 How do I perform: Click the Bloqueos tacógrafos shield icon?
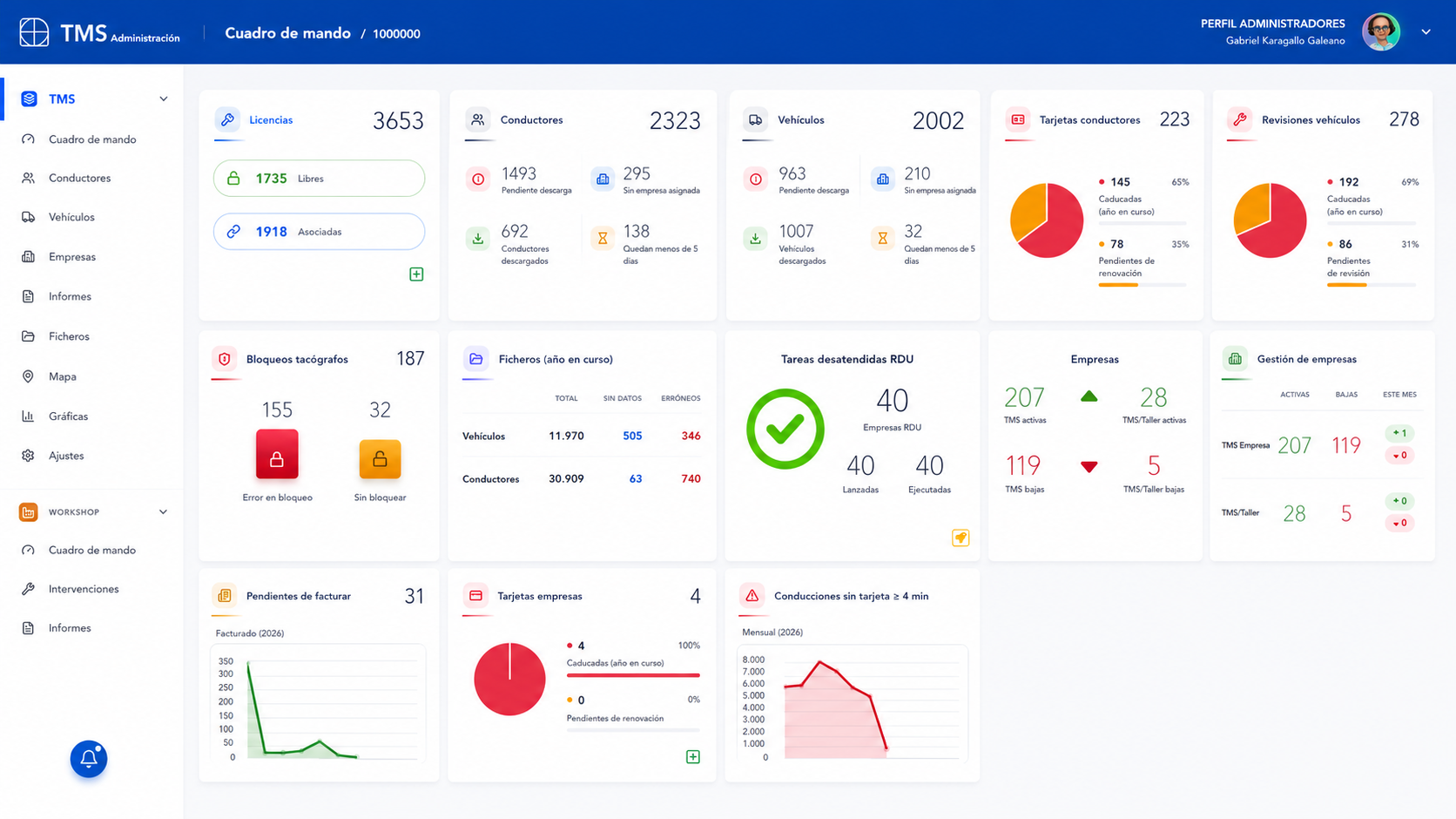click(225, 359)
